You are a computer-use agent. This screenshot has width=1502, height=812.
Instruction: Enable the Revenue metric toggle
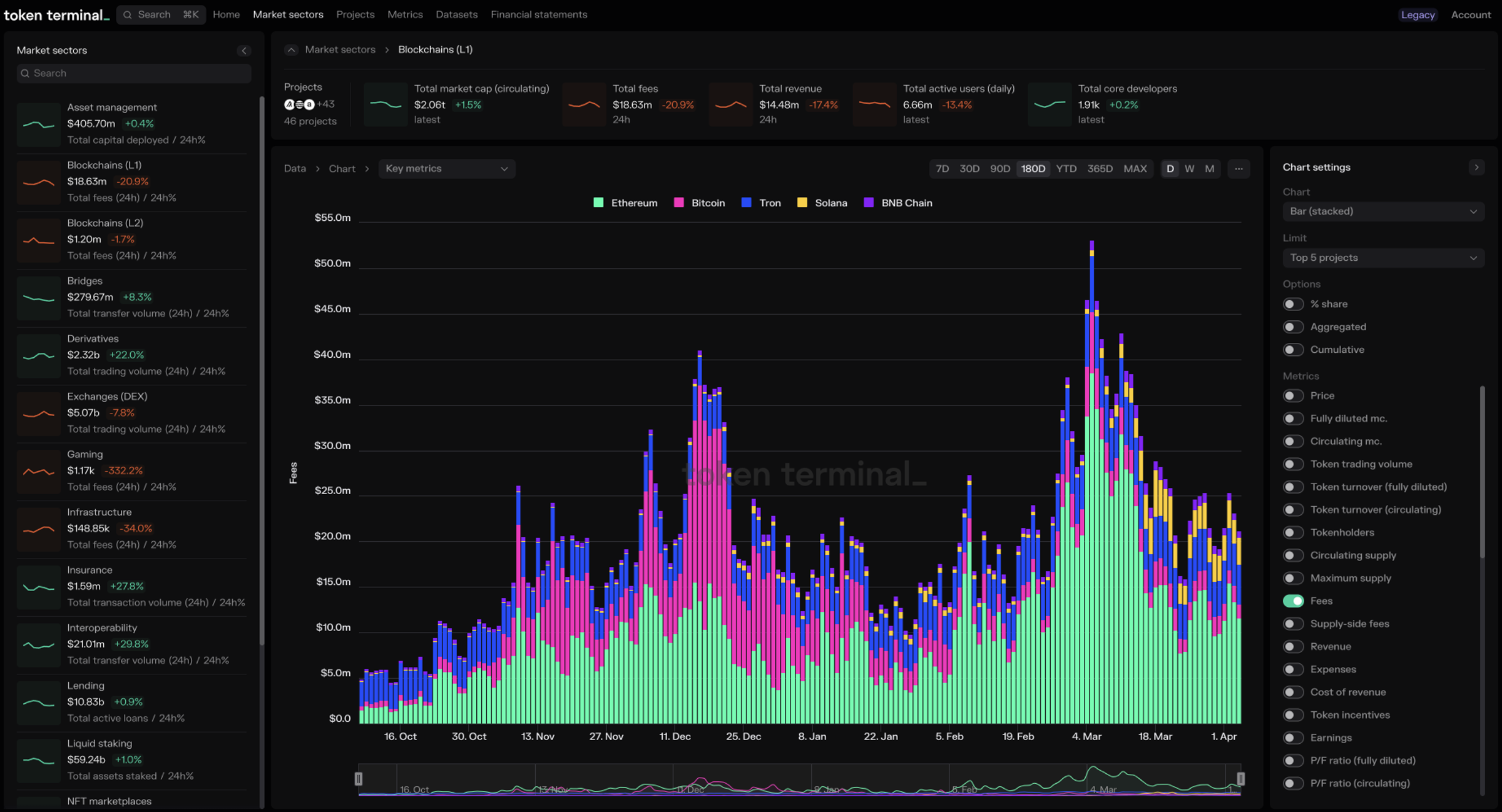(1294, 646)
